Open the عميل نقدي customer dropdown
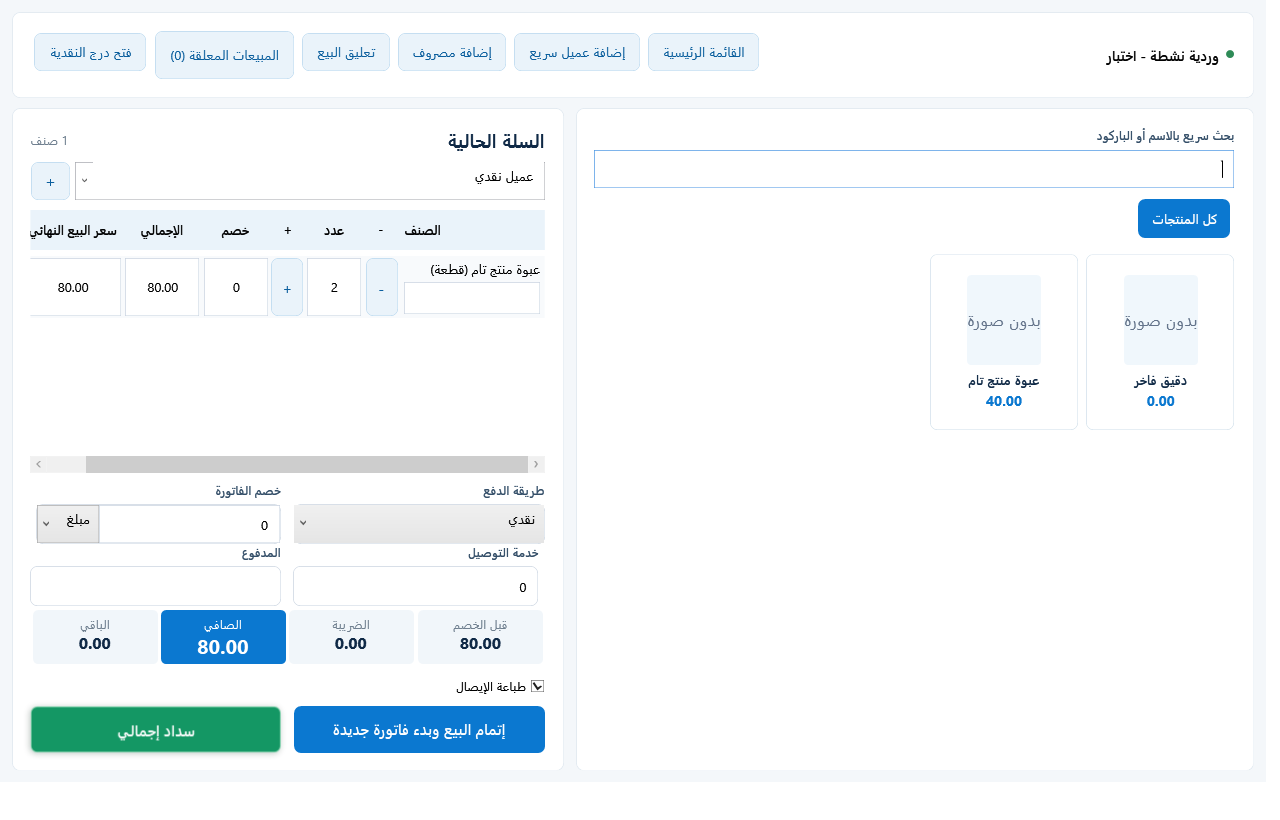The width and height of the screenshot is (1280, 820). click(x=310, y=180)
